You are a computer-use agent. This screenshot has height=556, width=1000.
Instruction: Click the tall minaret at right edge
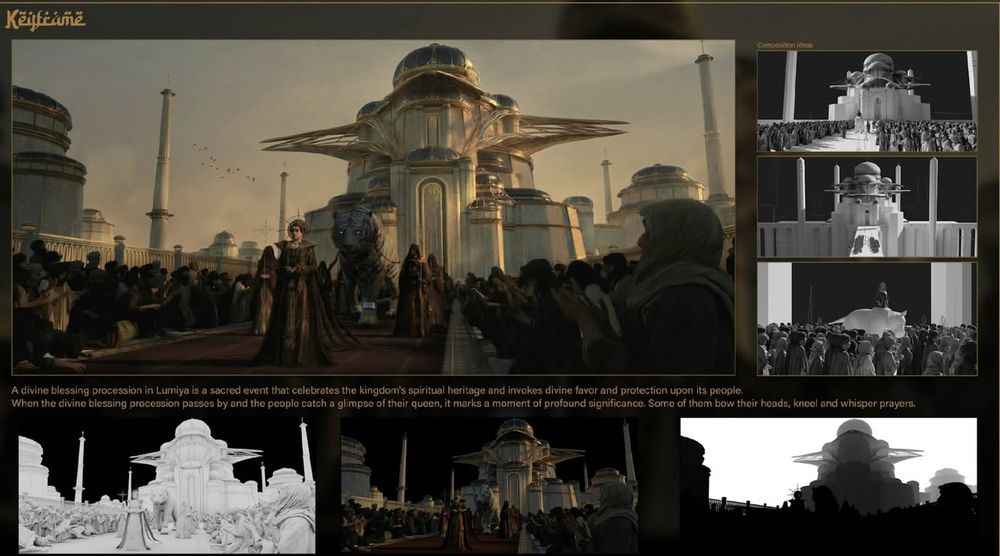[x=710, y=128]
